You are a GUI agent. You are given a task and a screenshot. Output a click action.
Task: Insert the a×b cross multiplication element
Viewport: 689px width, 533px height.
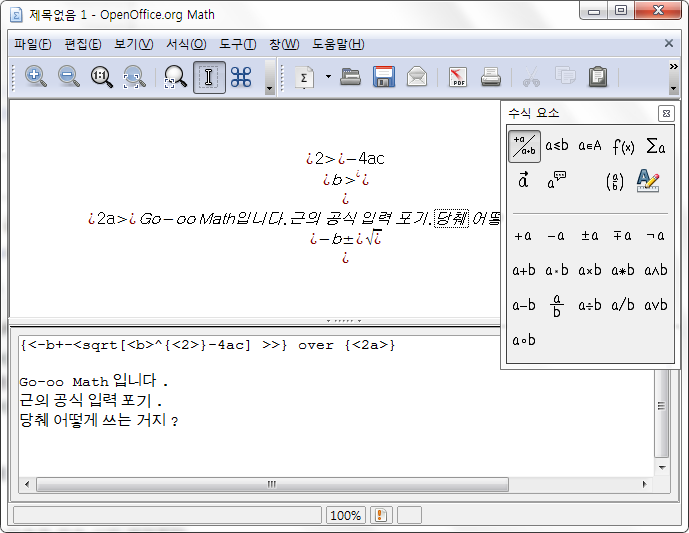pyautogui.click(x=590, y=270)
